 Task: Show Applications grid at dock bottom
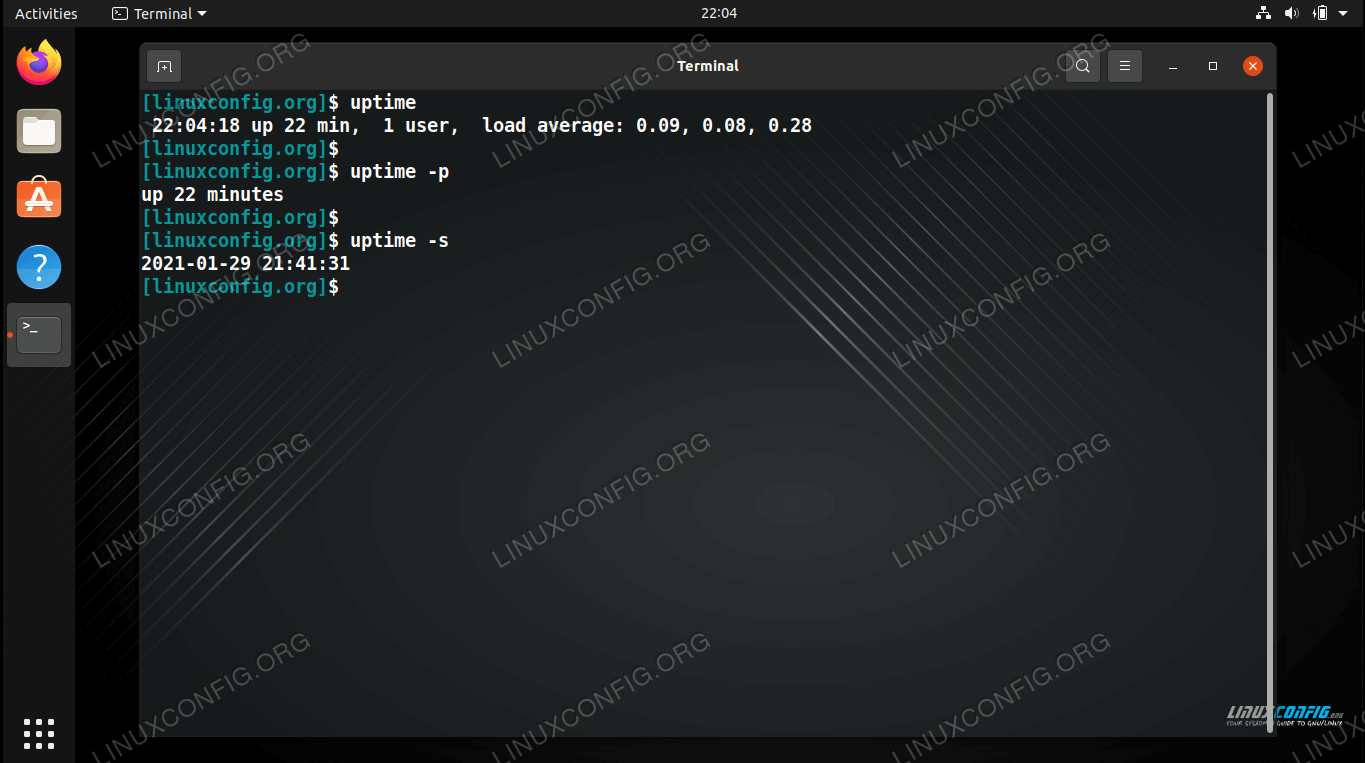39,733
